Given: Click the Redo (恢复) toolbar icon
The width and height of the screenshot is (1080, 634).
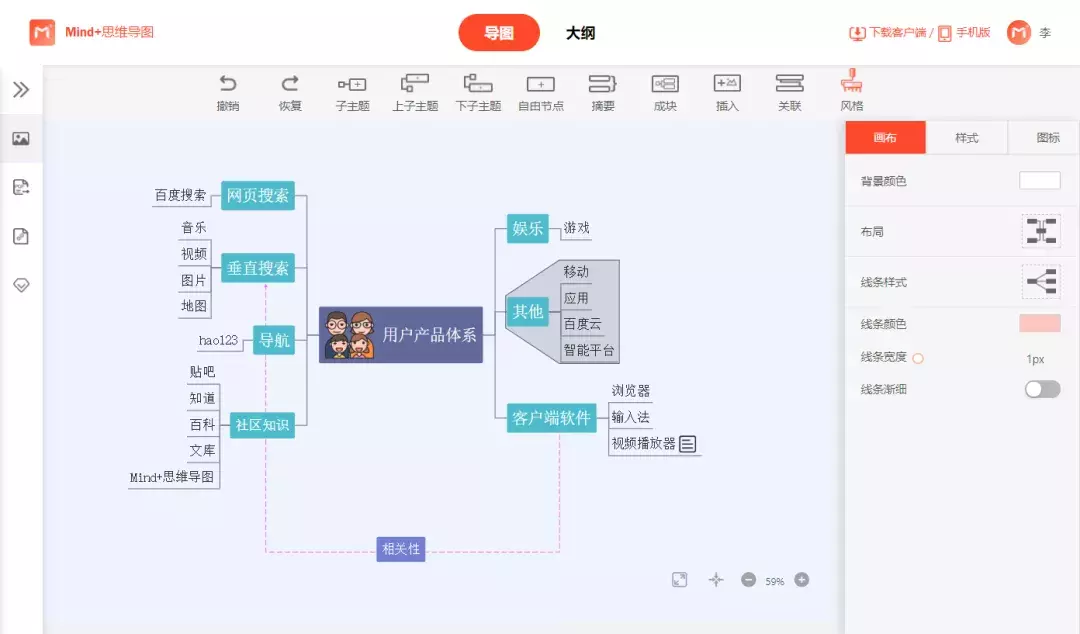Looking at the screenshot, I should 290,84.
